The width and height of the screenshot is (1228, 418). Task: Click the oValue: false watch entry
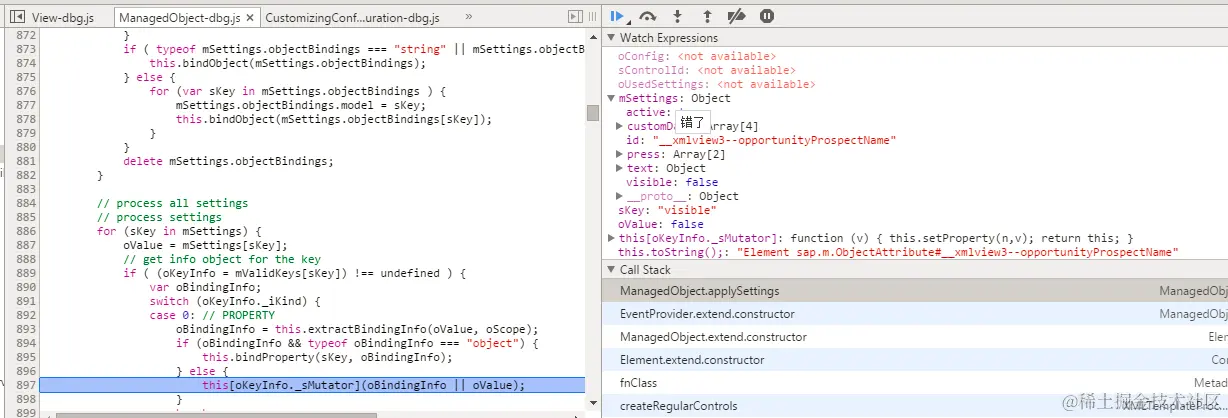(661, 224)
